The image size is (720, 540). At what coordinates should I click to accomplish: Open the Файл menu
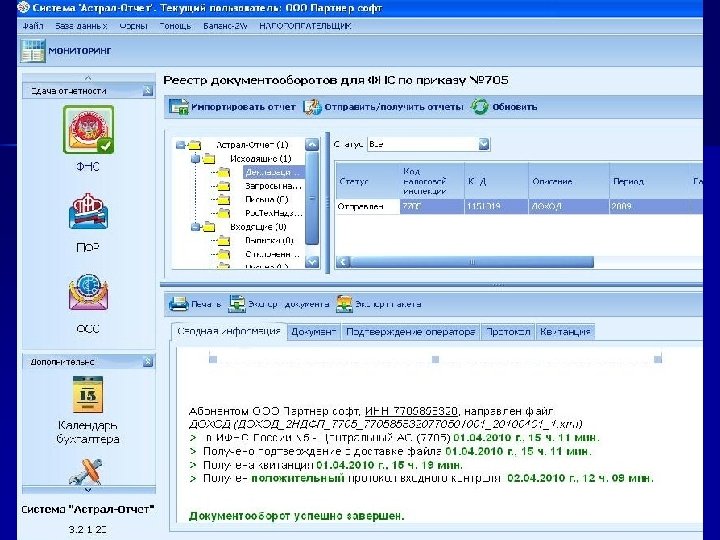click(33, 26)
